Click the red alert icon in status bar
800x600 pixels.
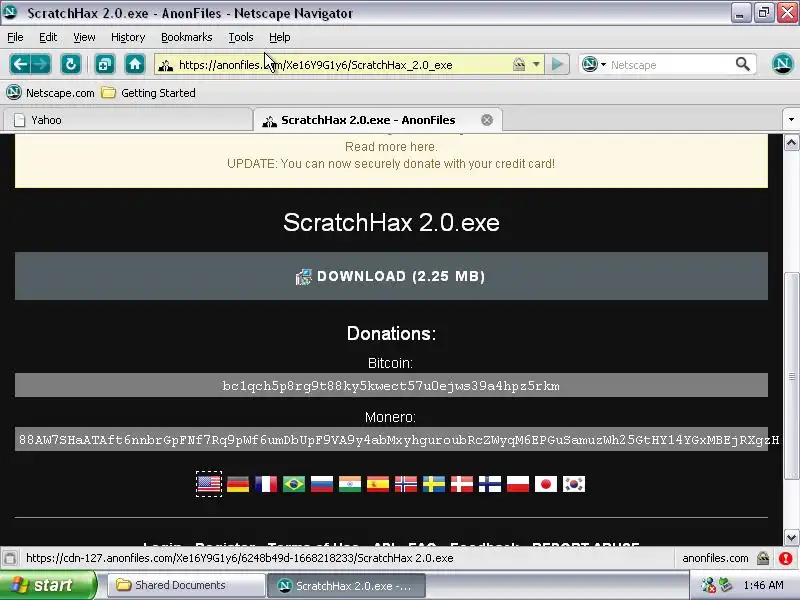[x=786, y=558]
